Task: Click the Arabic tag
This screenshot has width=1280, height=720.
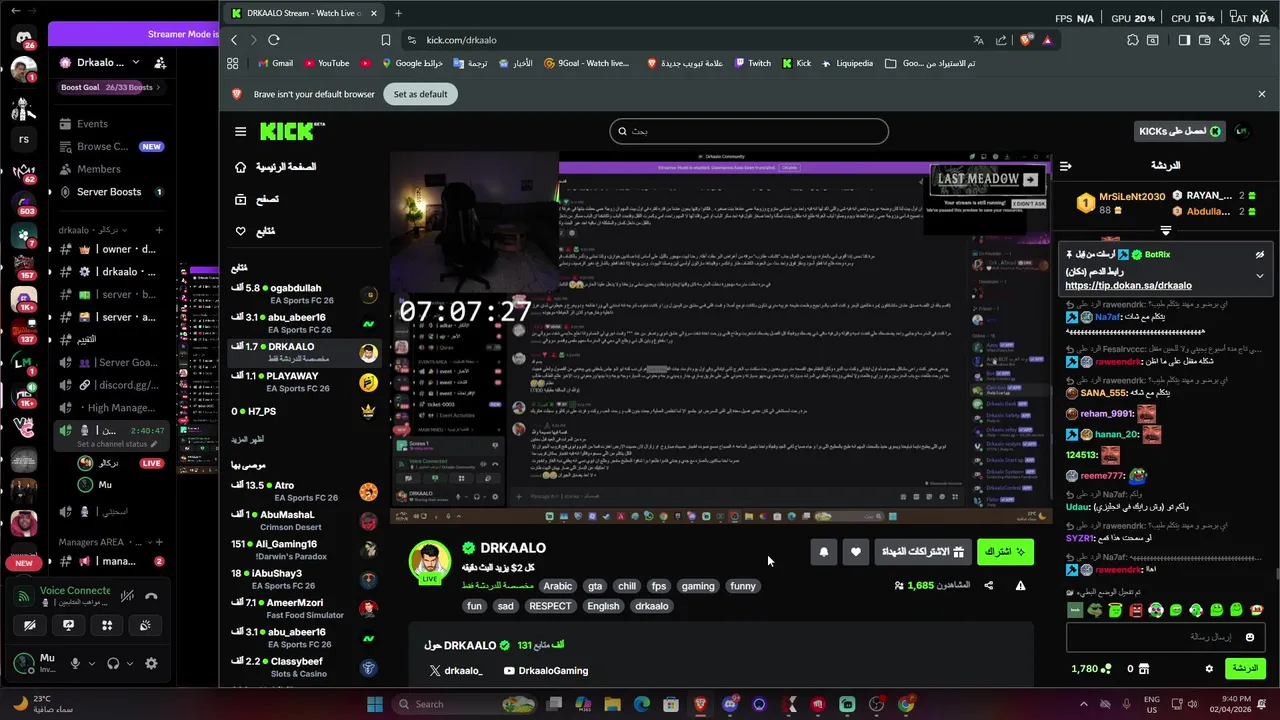Action: click(x=558, y=586)
